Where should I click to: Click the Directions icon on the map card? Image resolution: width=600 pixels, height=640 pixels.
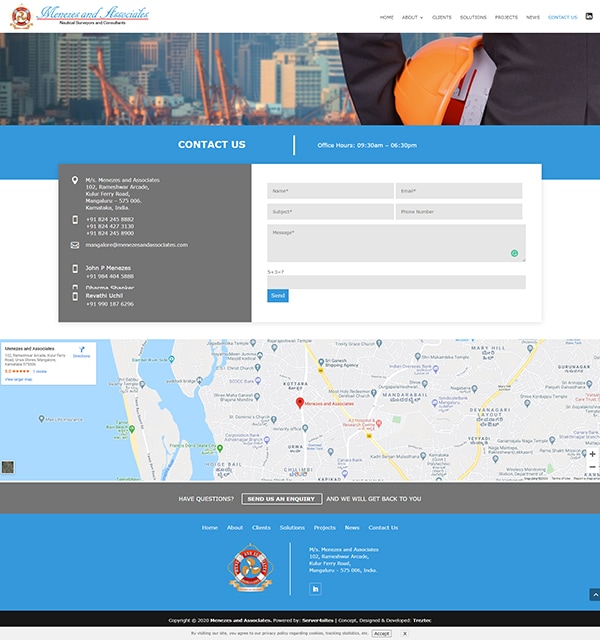(82, 349)
